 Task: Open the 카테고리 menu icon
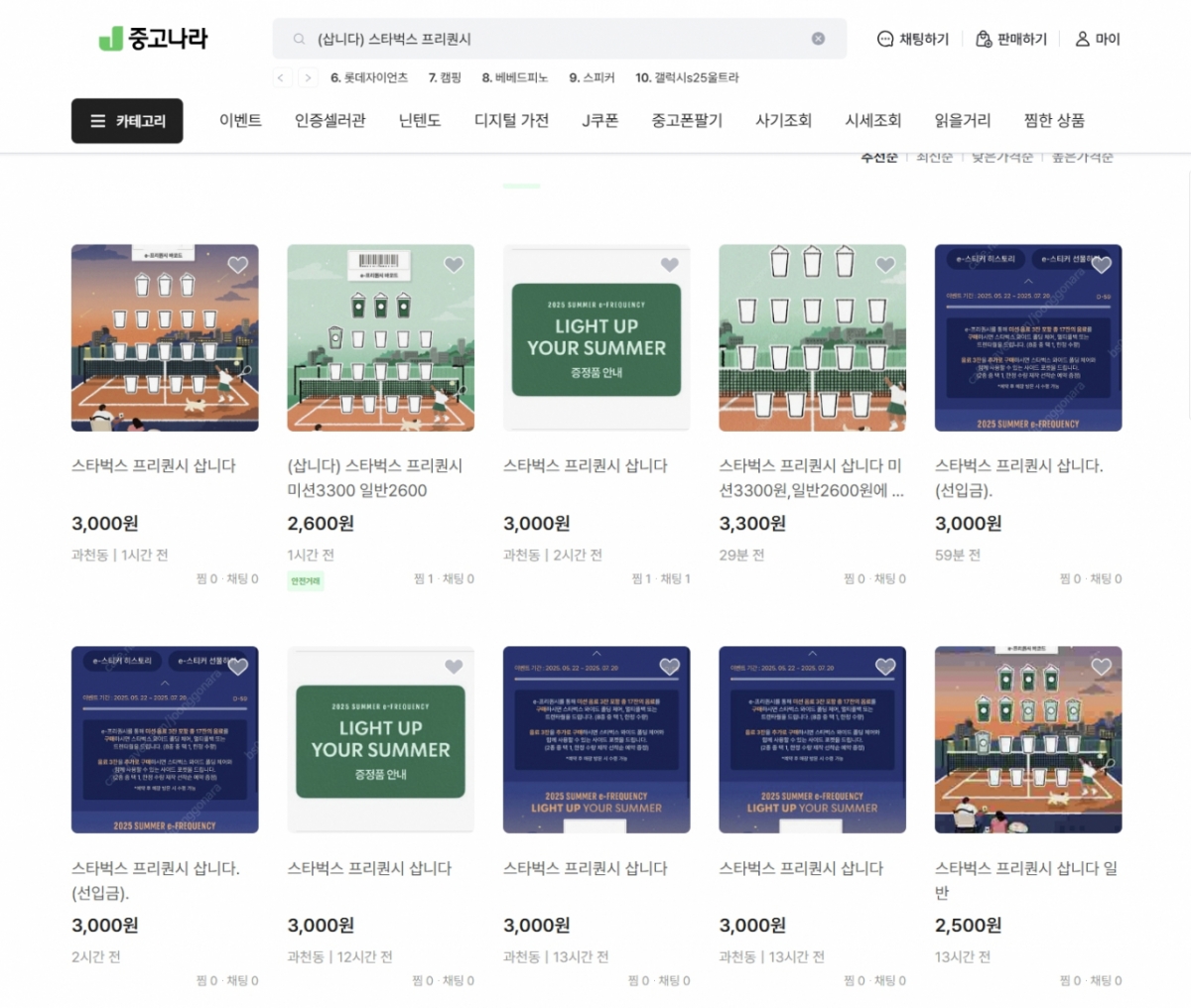pyautogui.click(x=96, y=121)
